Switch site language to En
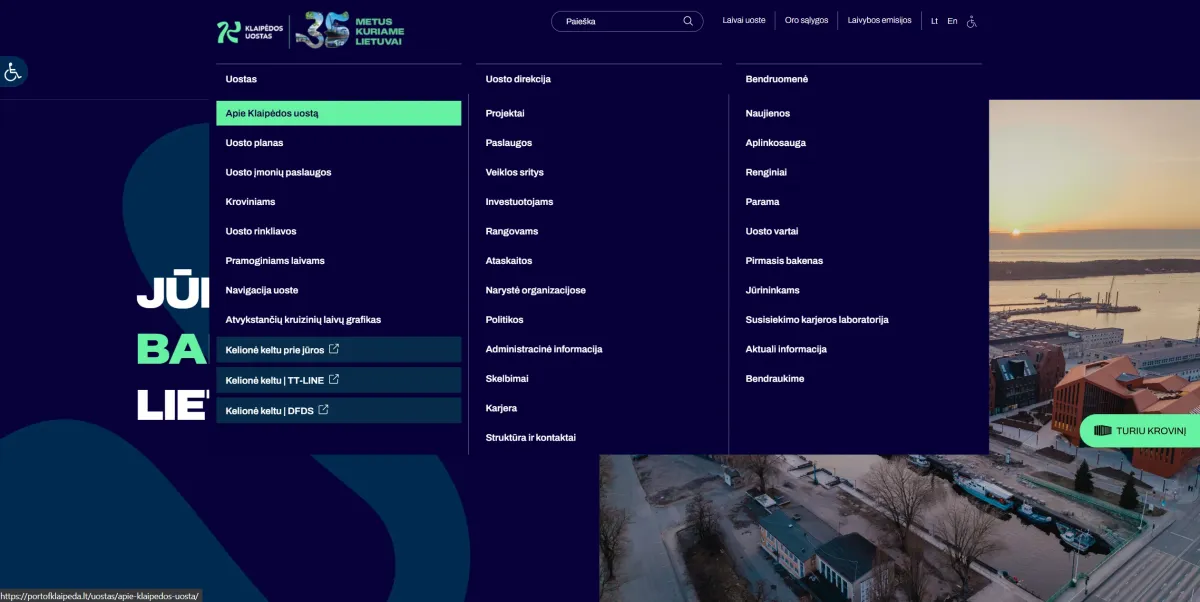 click(x=952, y=21)
